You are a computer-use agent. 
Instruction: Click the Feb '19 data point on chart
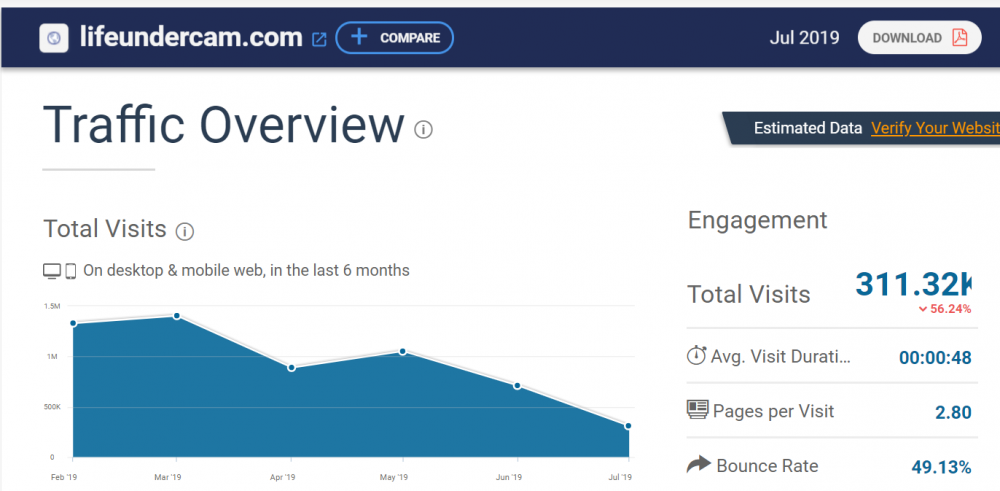coord(74,323)
